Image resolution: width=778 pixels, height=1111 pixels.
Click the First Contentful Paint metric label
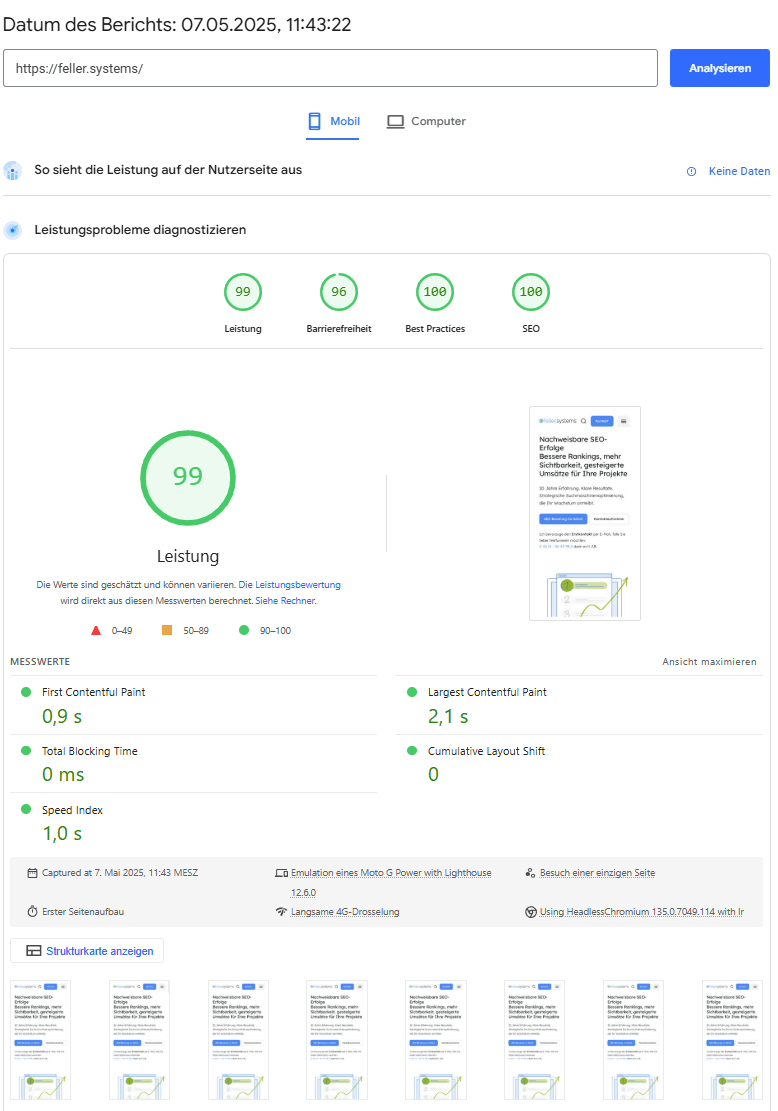point(94,692)
